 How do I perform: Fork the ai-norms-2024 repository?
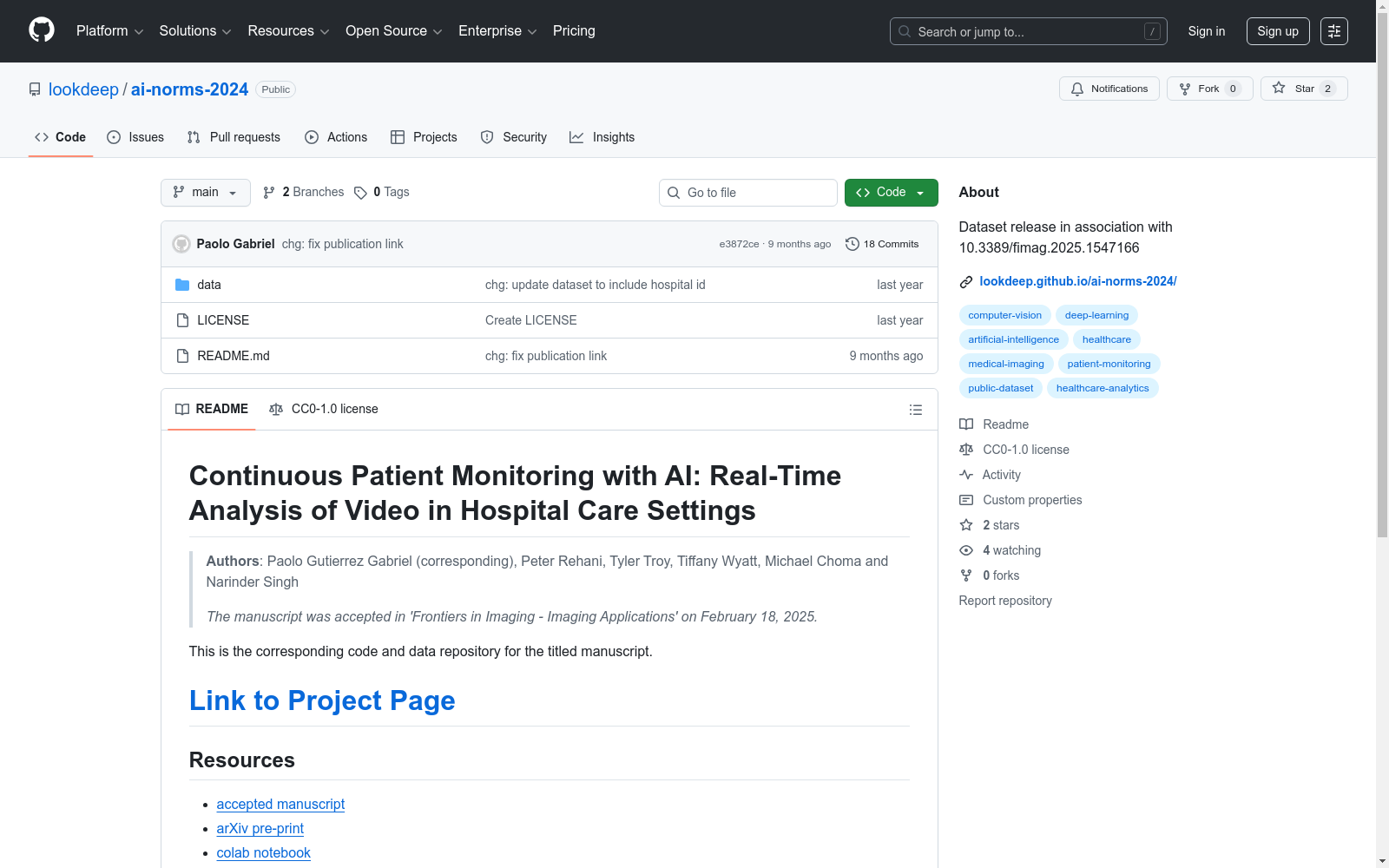(1210, 89)
